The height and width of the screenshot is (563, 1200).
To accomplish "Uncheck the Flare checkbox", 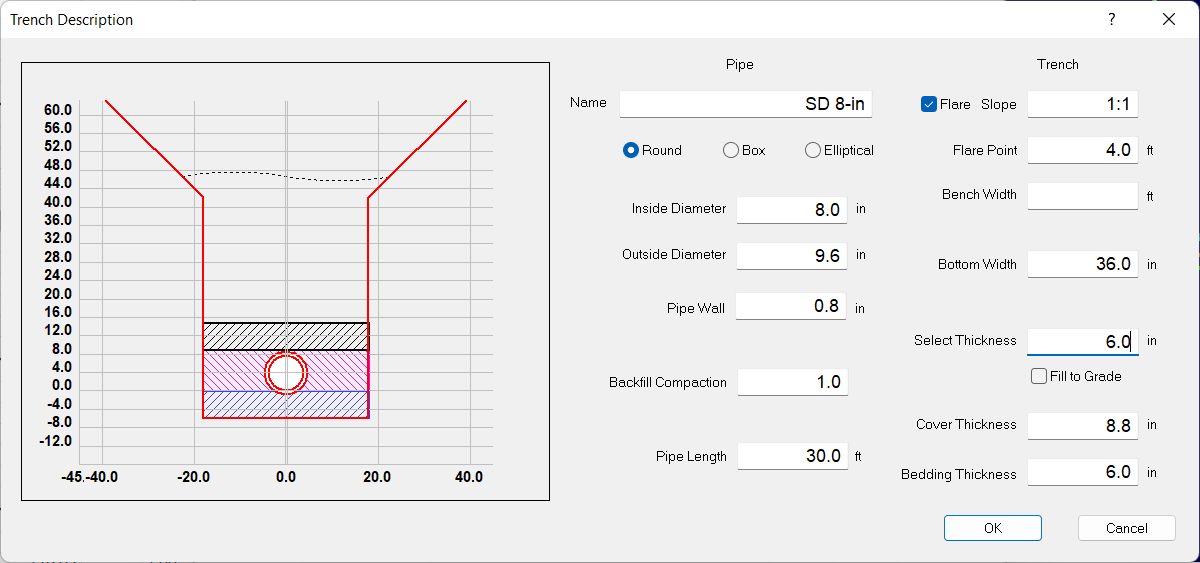I will click(x=929, y=104).
